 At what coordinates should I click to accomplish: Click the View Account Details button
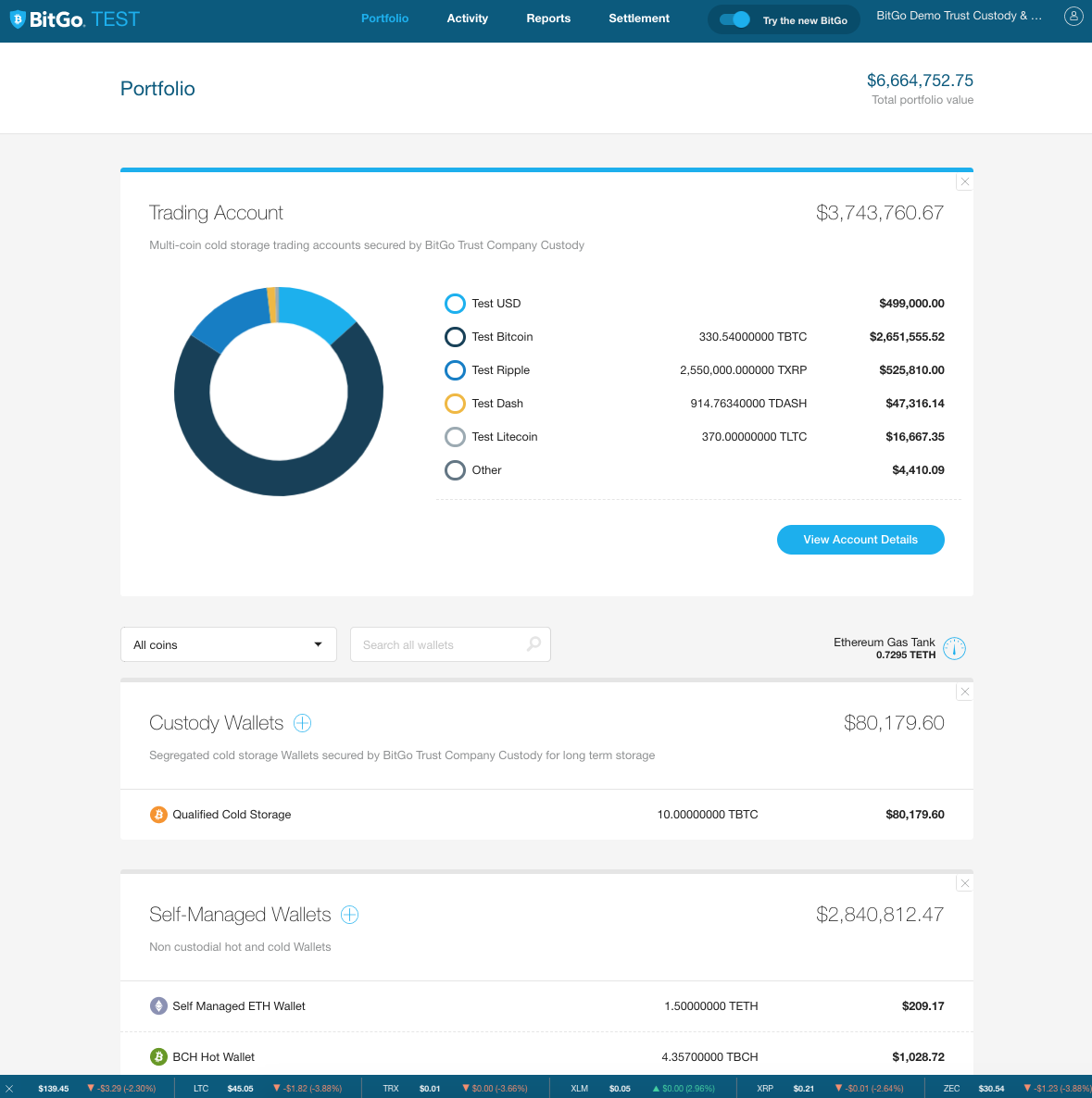tap(860, 540)
